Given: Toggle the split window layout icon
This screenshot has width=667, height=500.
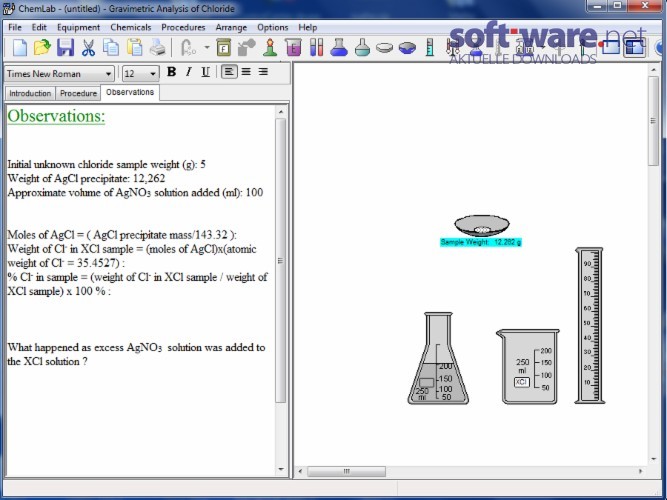Looking at the screenshot, I should pos(634,47).
